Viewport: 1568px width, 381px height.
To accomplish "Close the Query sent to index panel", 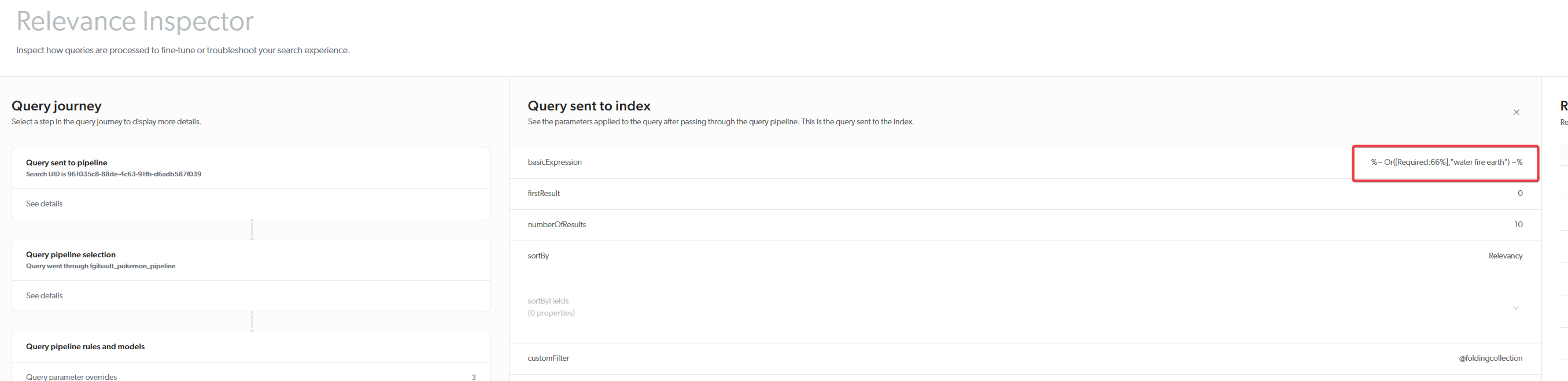I will coord(1515,112).
